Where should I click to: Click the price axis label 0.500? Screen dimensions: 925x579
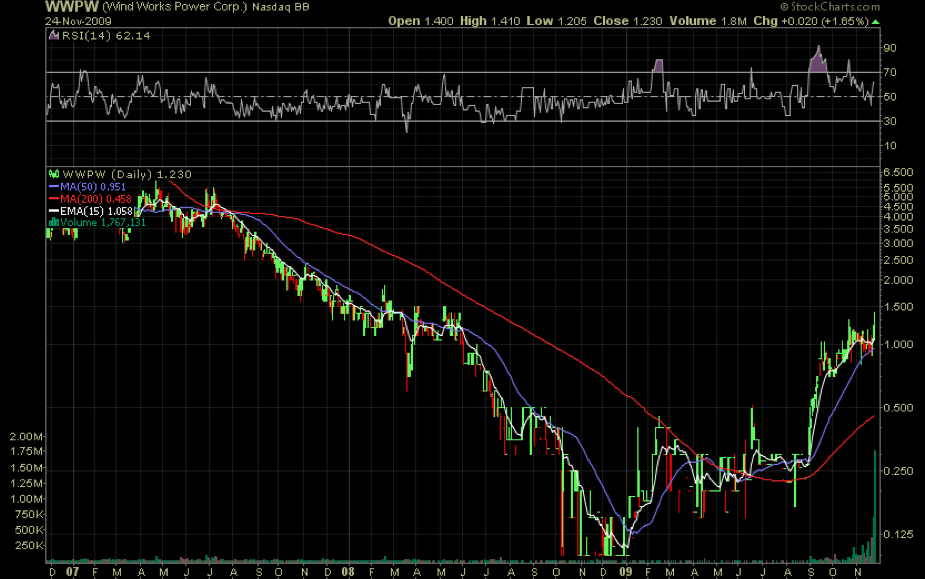[898, 408]
